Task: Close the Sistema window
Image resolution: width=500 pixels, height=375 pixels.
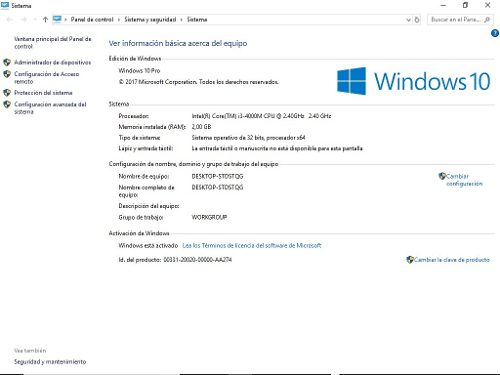Action: (x=487, y=5)
